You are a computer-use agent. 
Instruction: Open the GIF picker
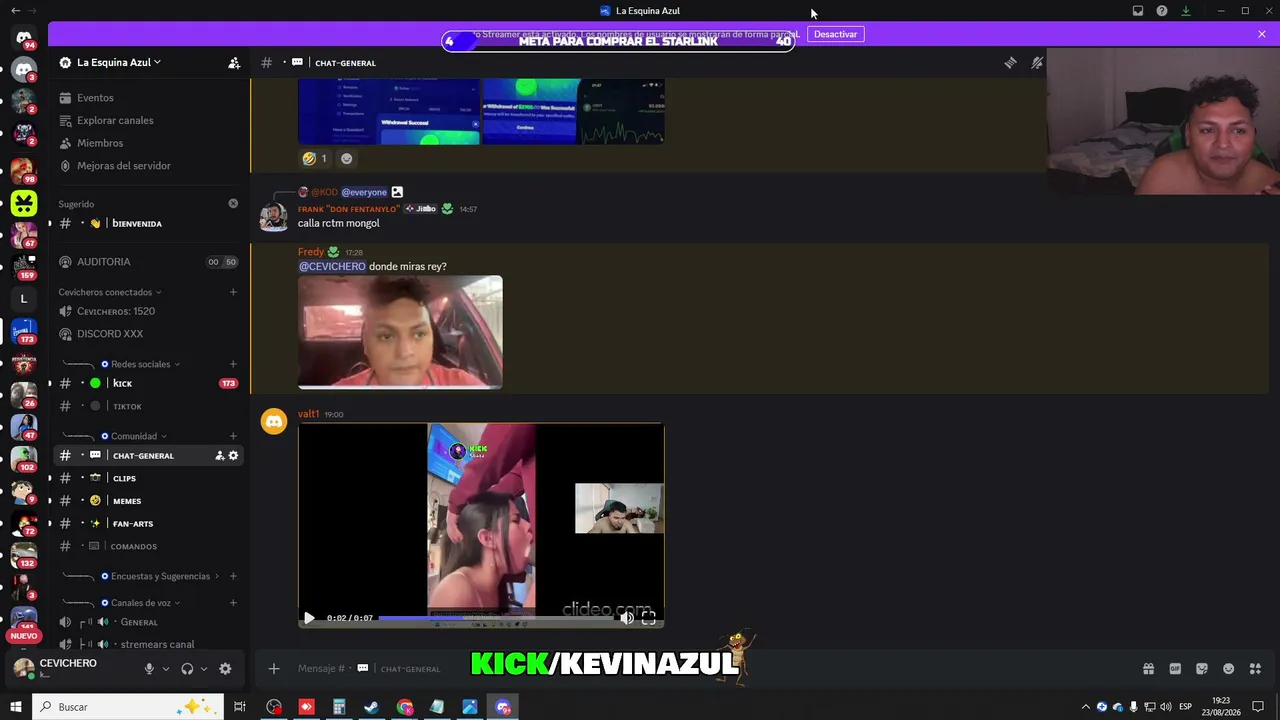(x=1175, y=669)
